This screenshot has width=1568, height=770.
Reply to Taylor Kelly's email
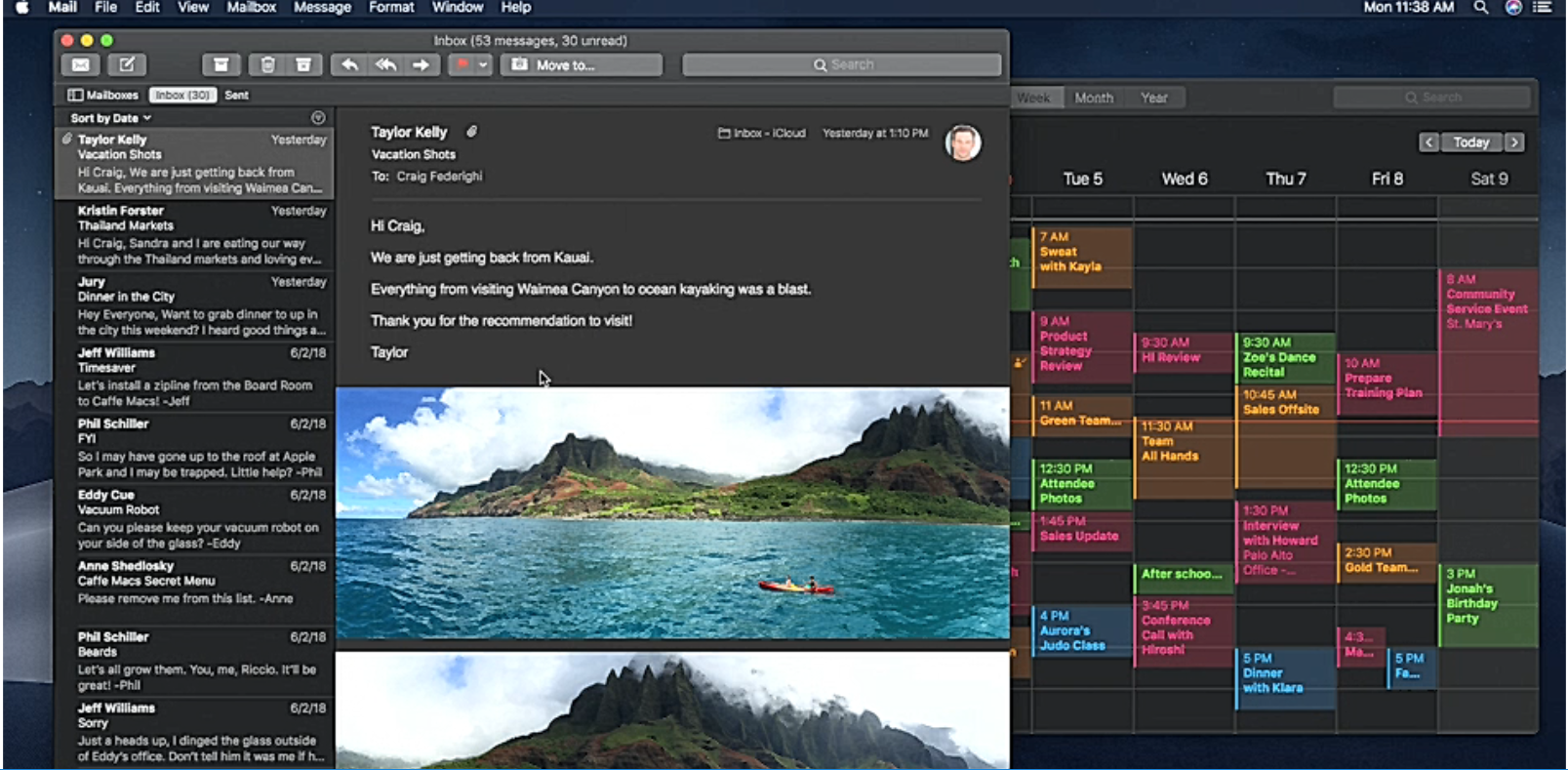point(349,64)
